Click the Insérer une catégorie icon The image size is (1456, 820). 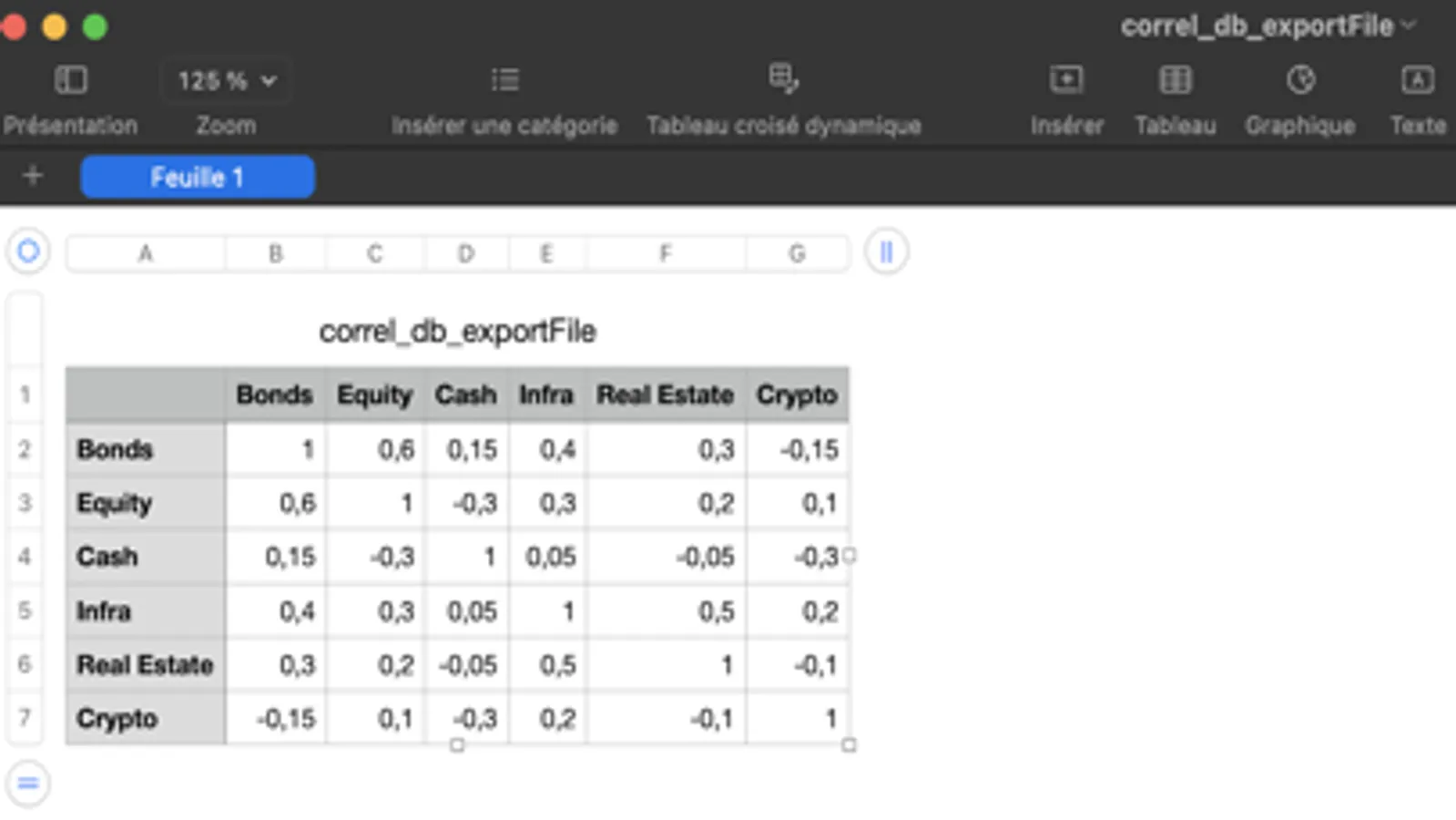(x=504, y=80)
